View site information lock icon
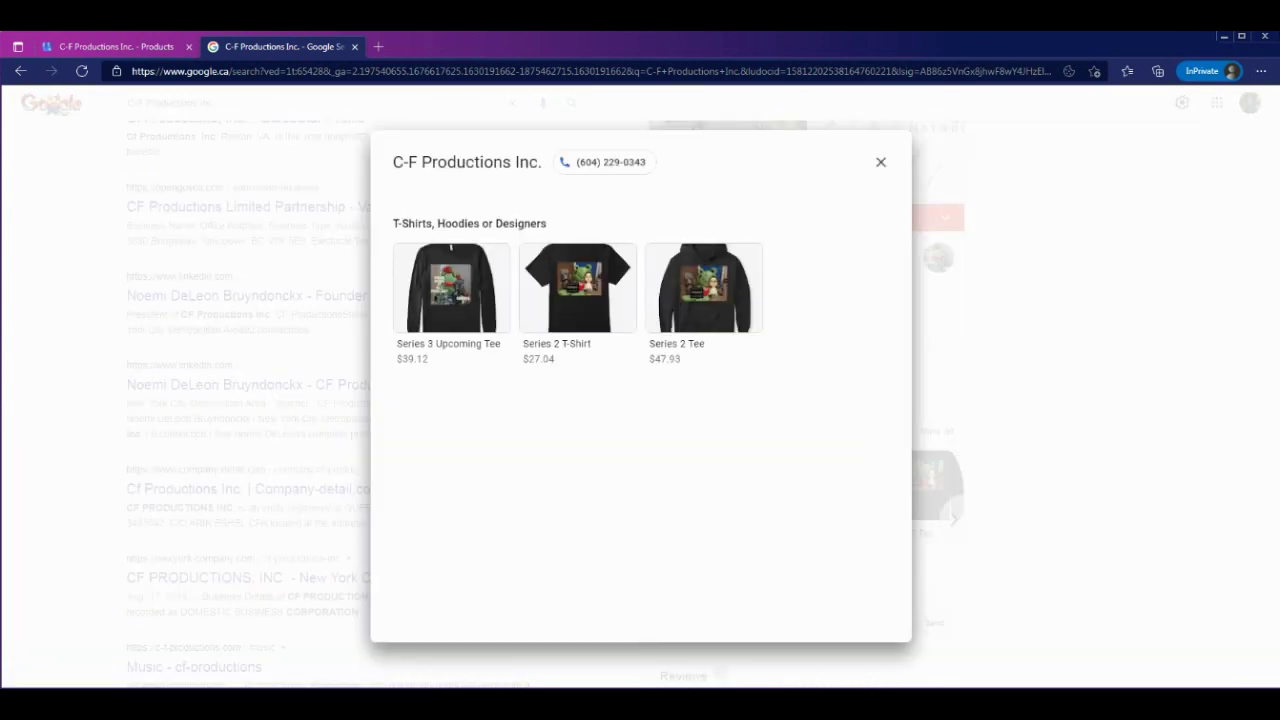Viewport: 1280px width, 720px height. 117,71
